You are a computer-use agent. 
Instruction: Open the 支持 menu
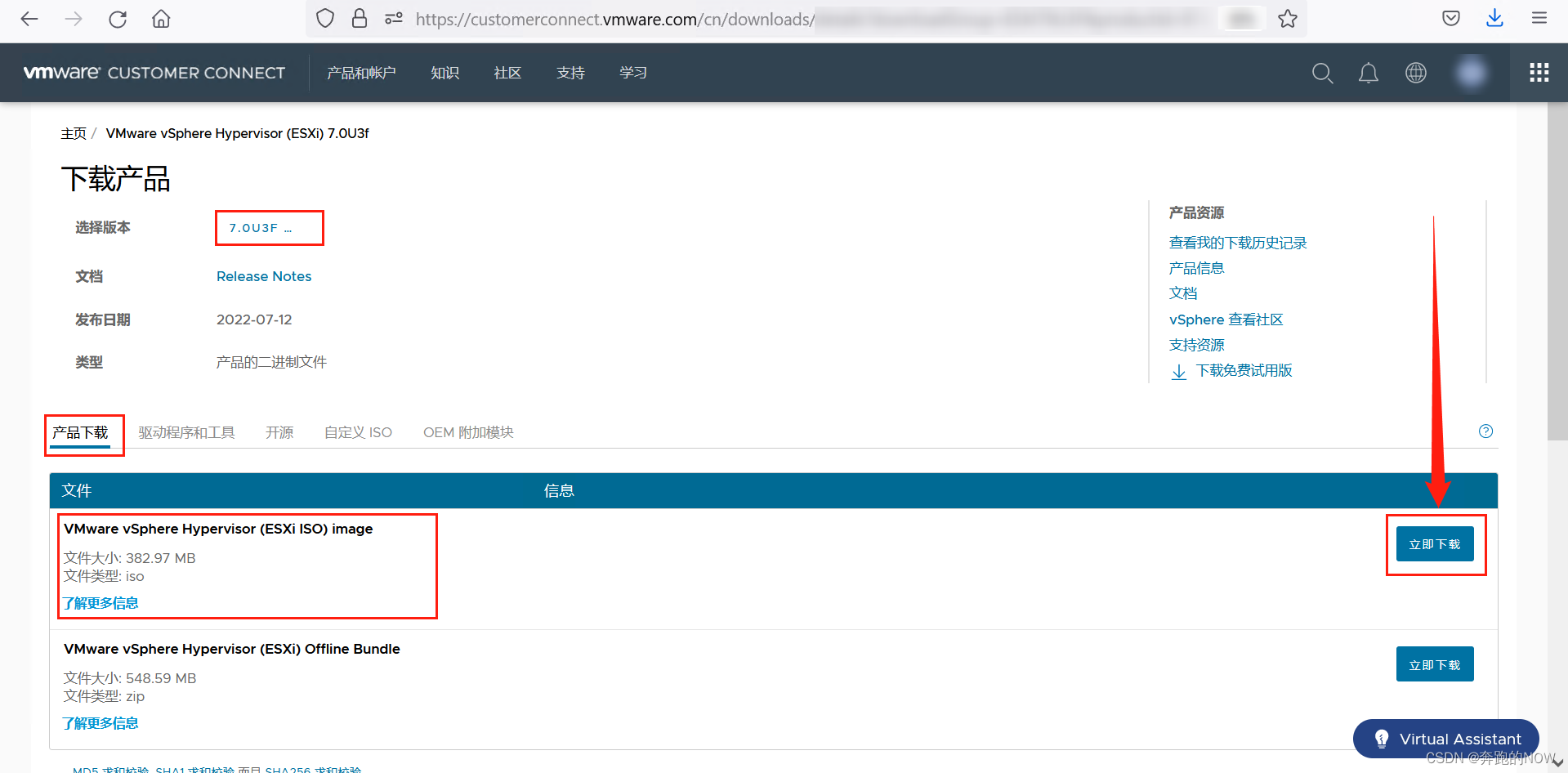(570, 73)
